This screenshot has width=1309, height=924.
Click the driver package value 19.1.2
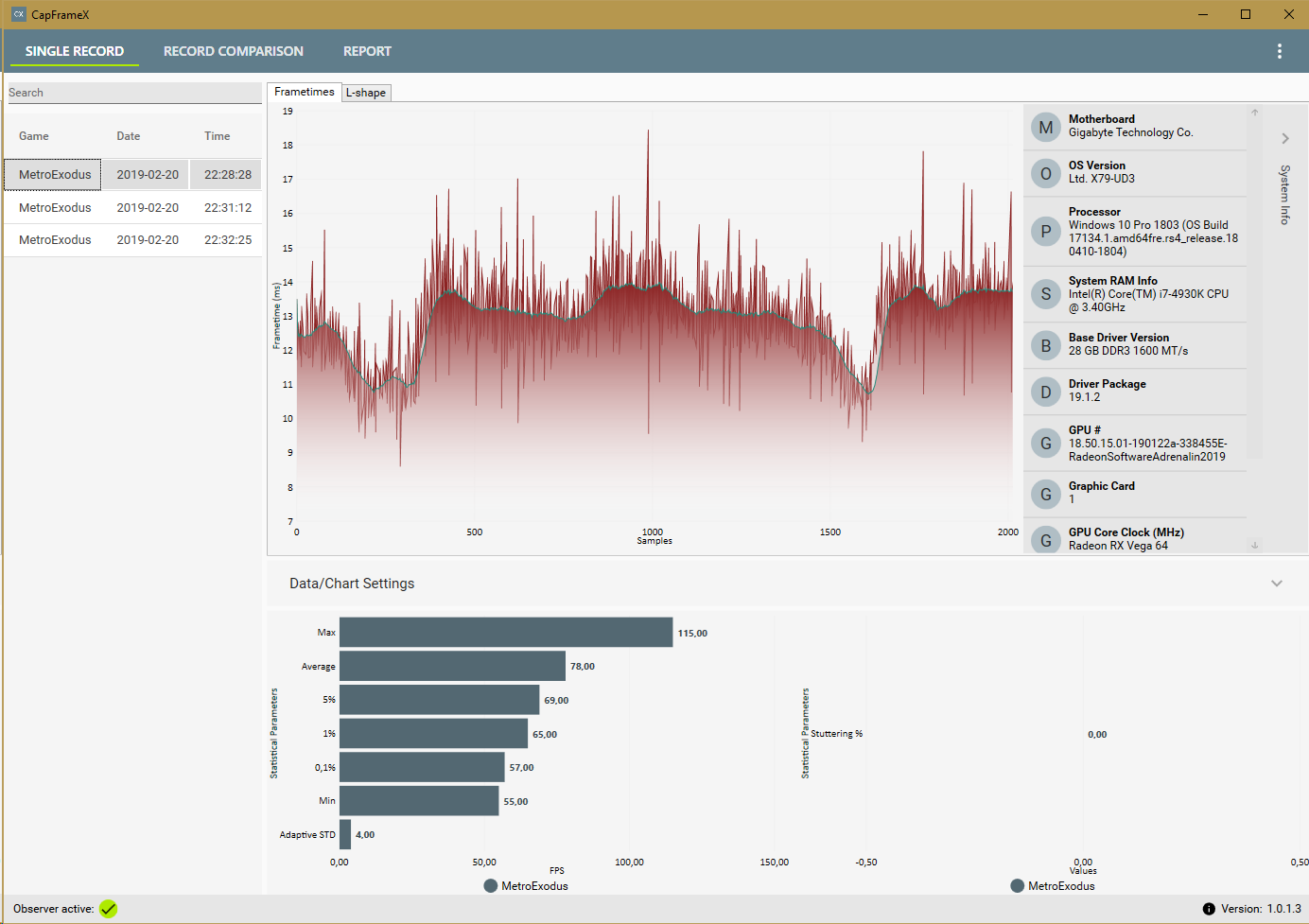[1085, 397]
